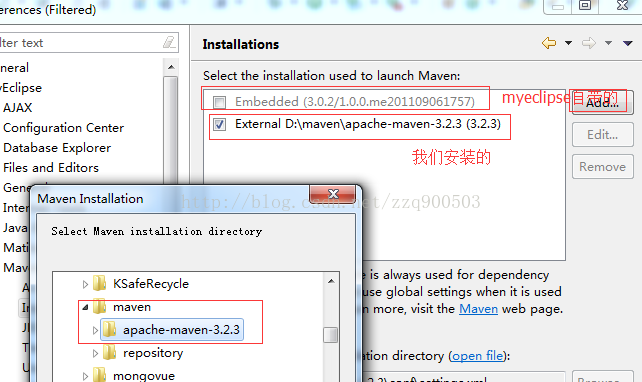Select Configuration Center preference page
This screenshot has height=382, width=642.
(63, 128)
